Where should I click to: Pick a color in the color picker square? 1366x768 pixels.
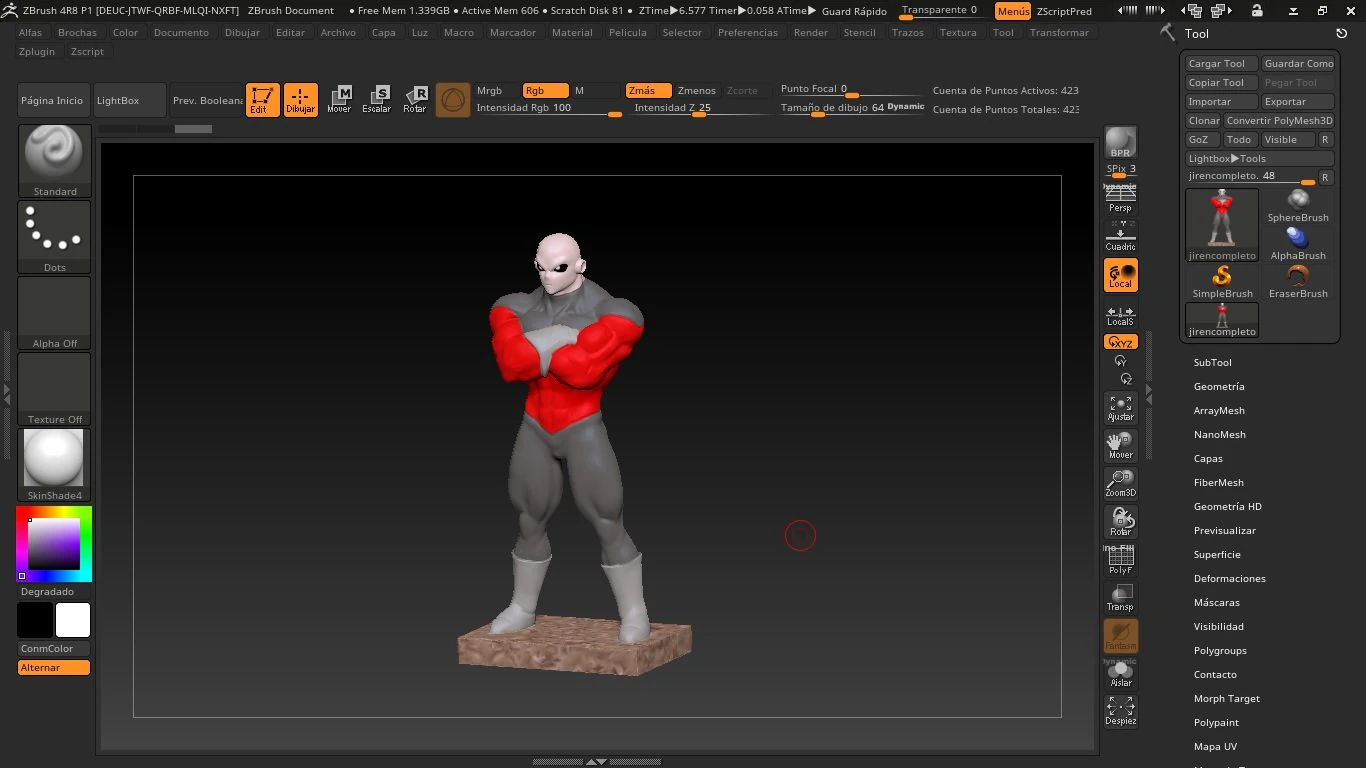pyautogui.click(x=53, y=544)
